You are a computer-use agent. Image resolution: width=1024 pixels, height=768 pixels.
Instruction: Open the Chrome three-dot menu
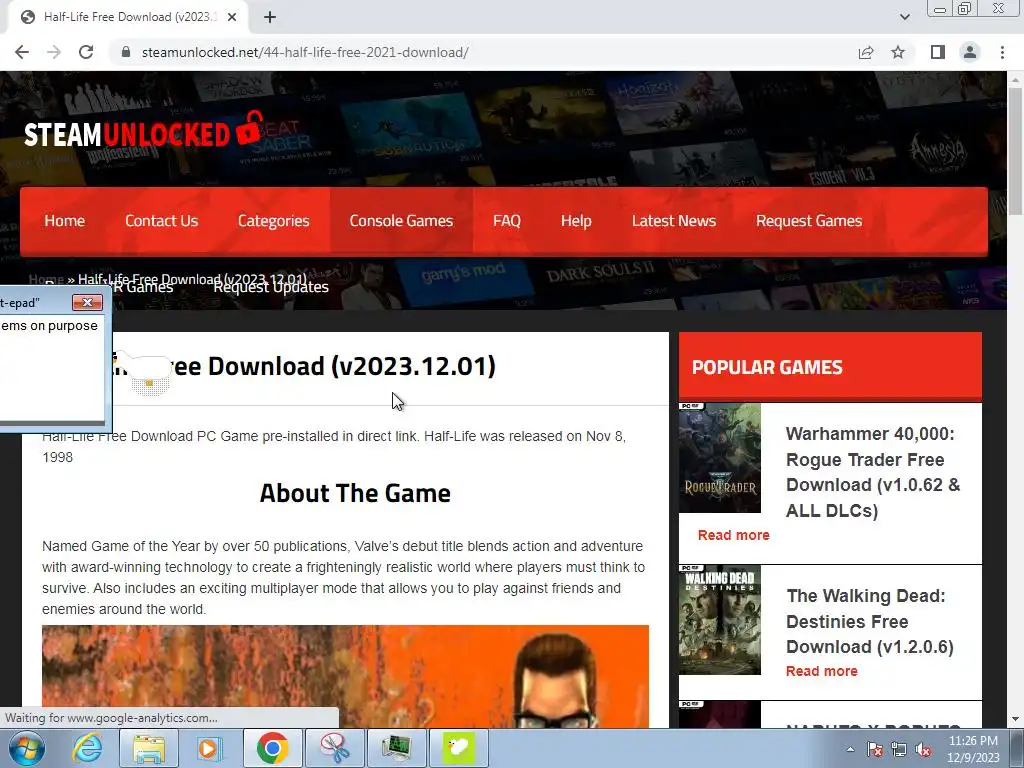pyautogui.click(x=1002, y=52)
